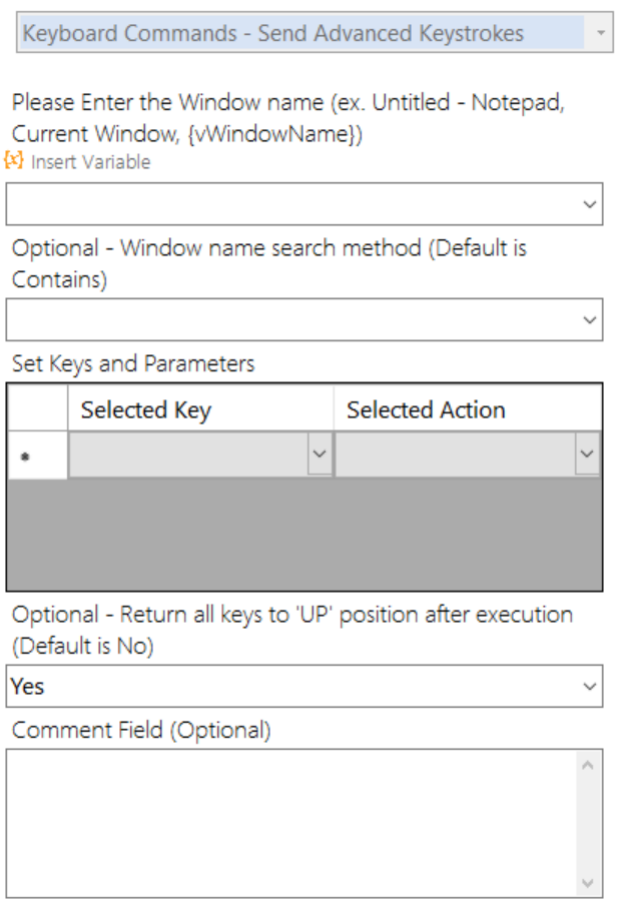Click inside the Window name search method box
Viewport: 620px width, 910px height.
coord(290,320)
